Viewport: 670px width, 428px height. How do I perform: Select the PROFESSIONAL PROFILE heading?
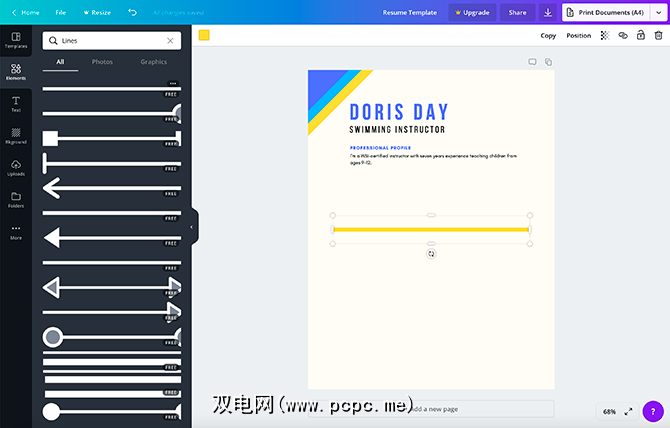pyautogui.click(x=380, y=148)
